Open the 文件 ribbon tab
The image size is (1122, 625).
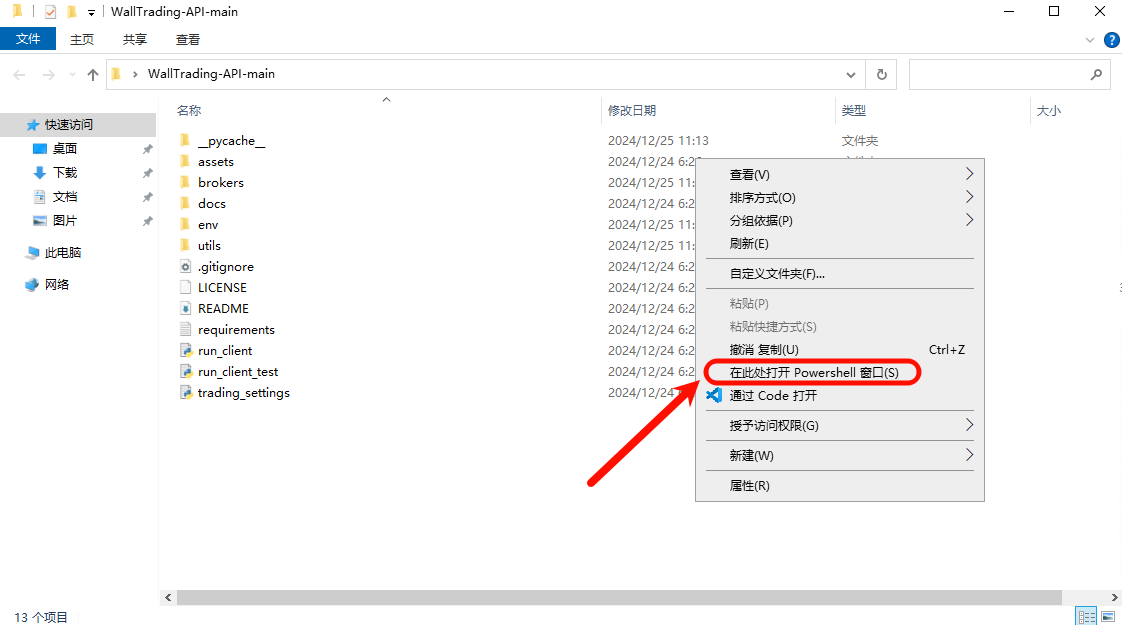[28, 39]
